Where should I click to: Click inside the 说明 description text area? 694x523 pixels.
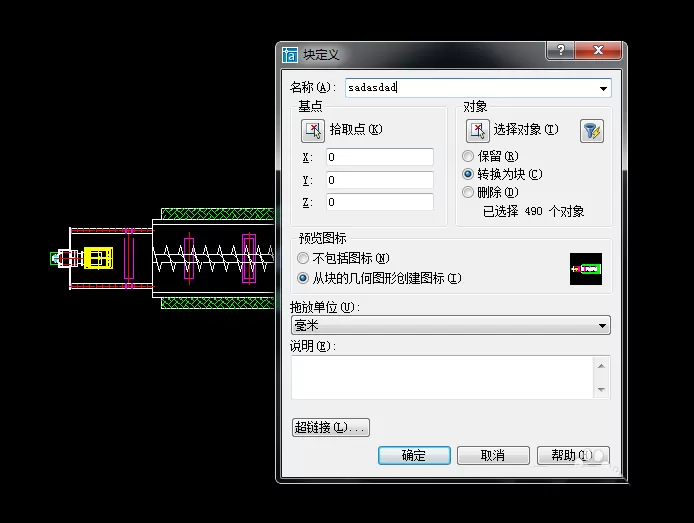click(x=442, y=377)
